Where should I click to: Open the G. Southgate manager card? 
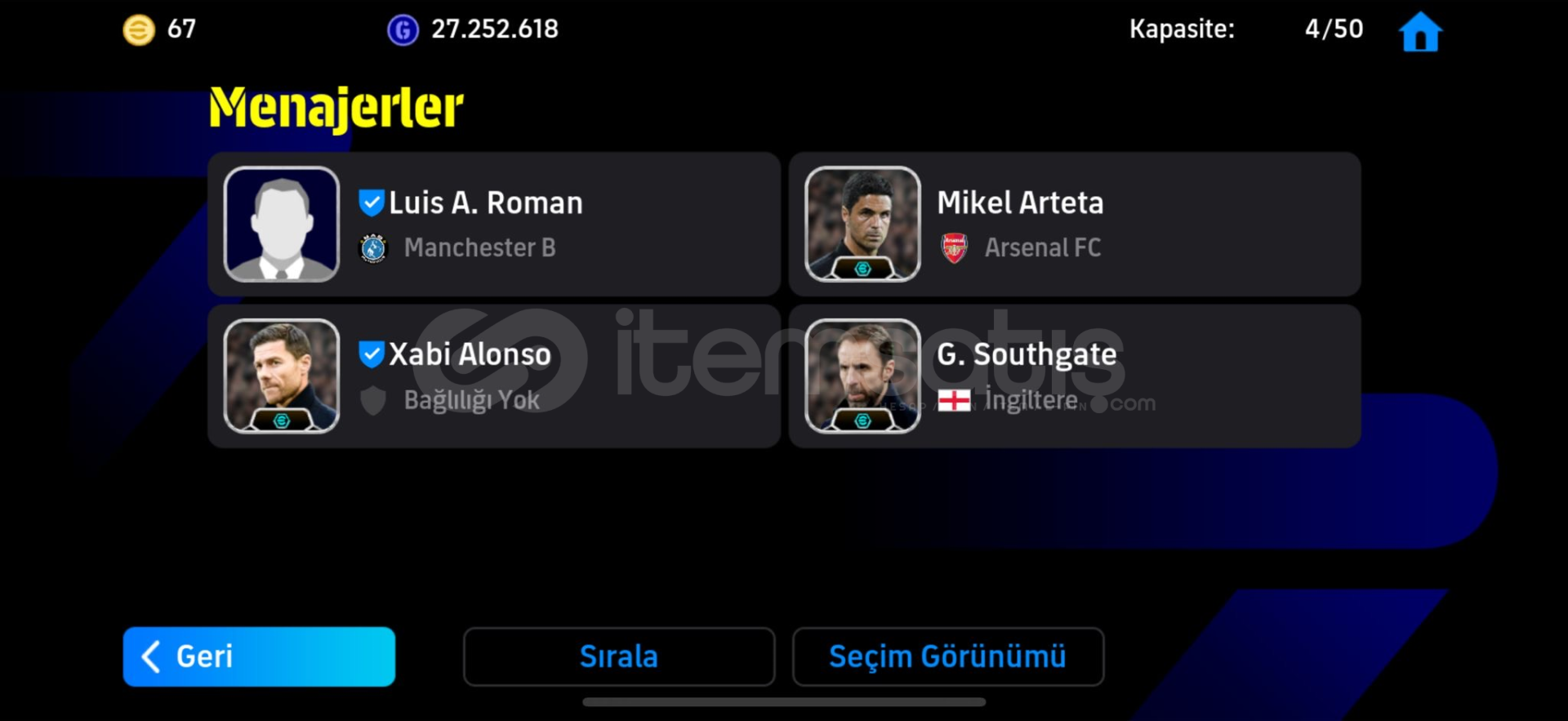pos(1075,376)
